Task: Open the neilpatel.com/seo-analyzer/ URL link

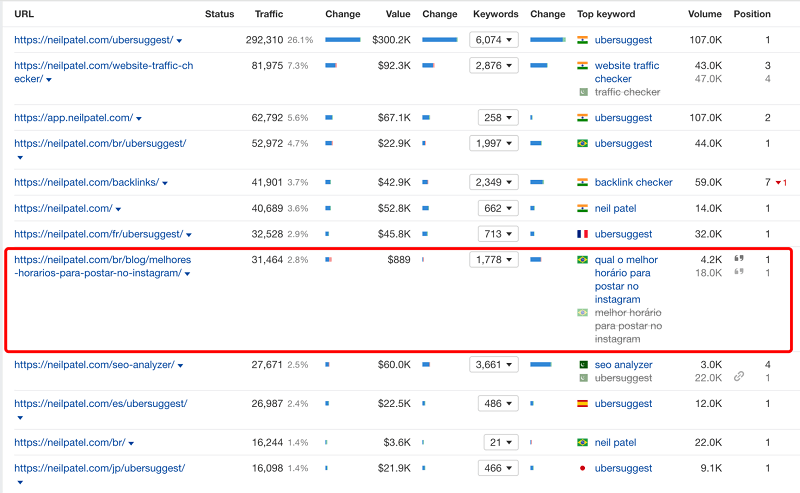Action: [94, 365]
